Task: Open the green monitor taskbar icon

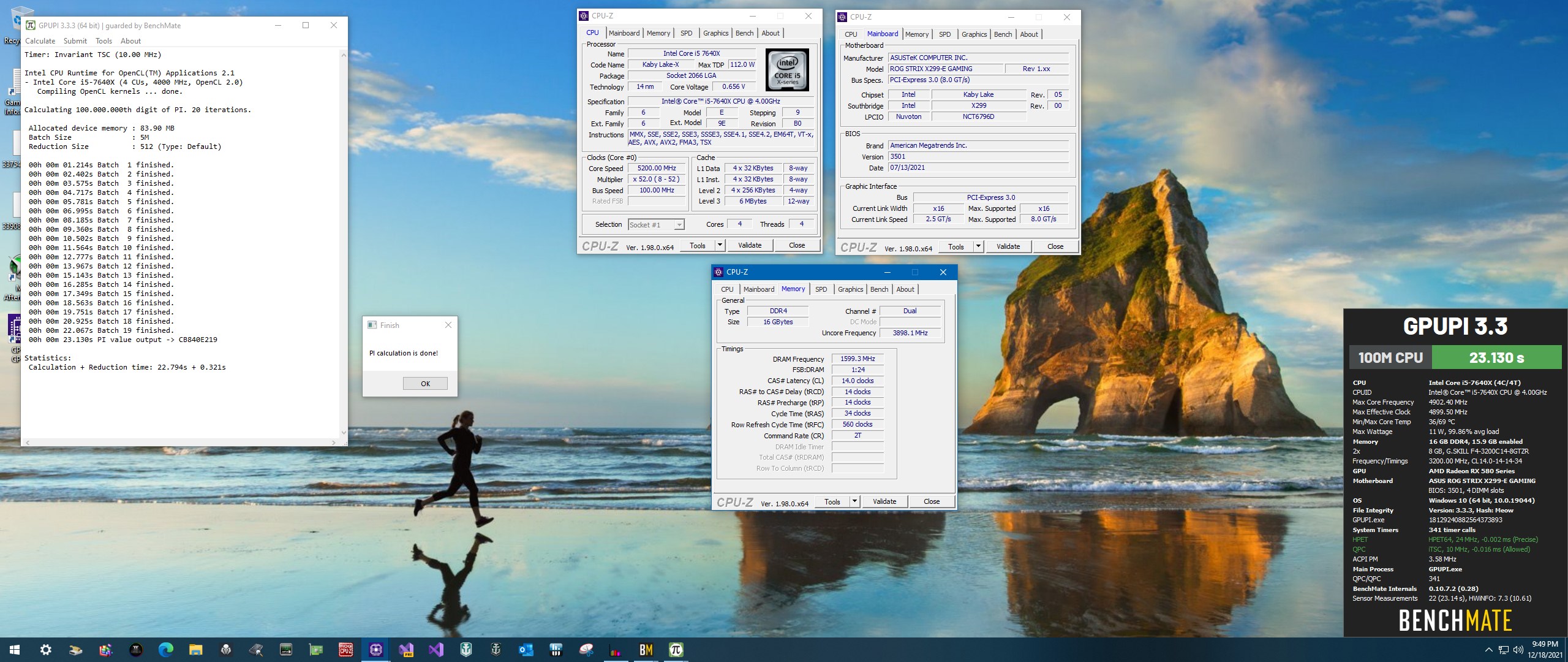Action: (285, 650)
